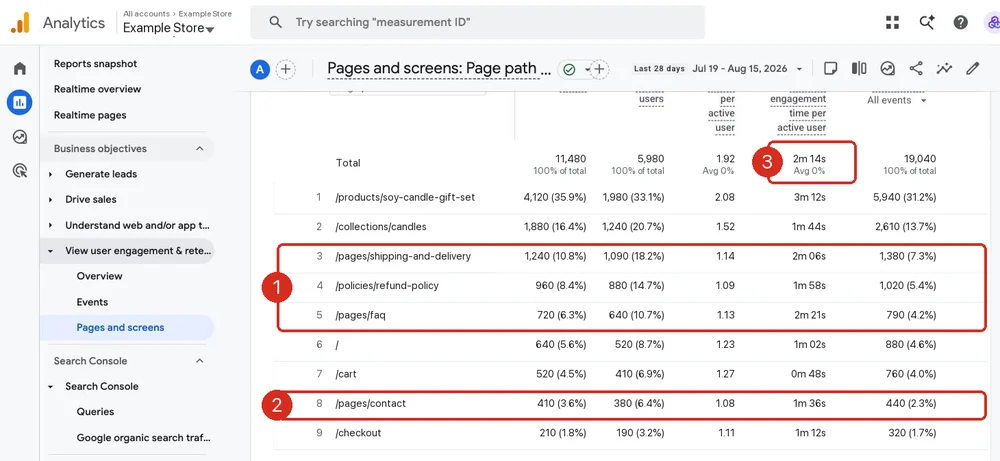Click the 4,120 (35.9%) views cell
Viewport: 1000px width, 461px height.
555,198
